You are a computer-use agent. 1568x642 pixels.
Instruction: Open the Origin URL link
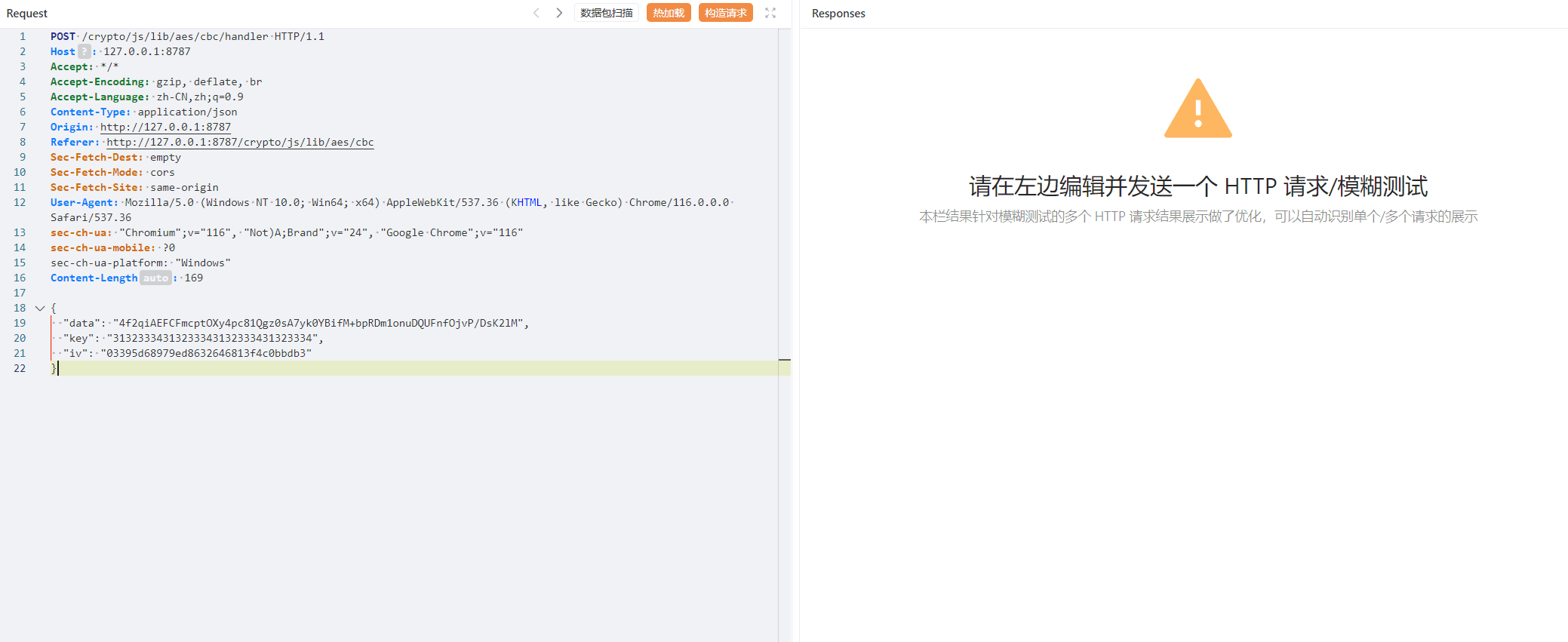coord(165,127)
